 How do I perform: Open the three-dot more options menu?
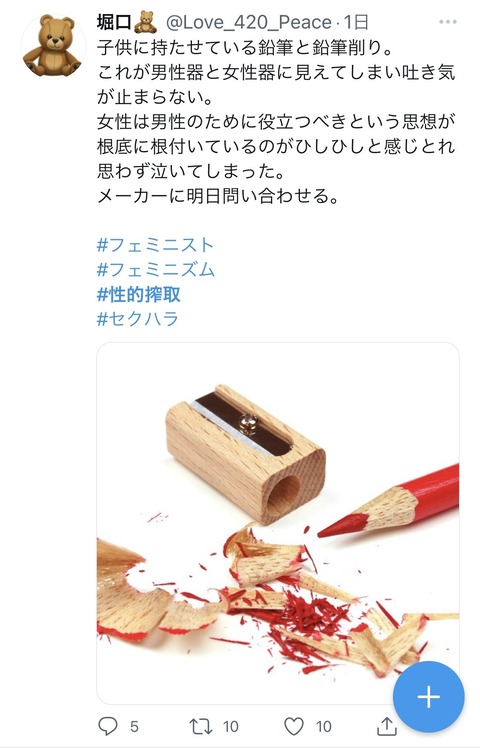tap(448, 22)
